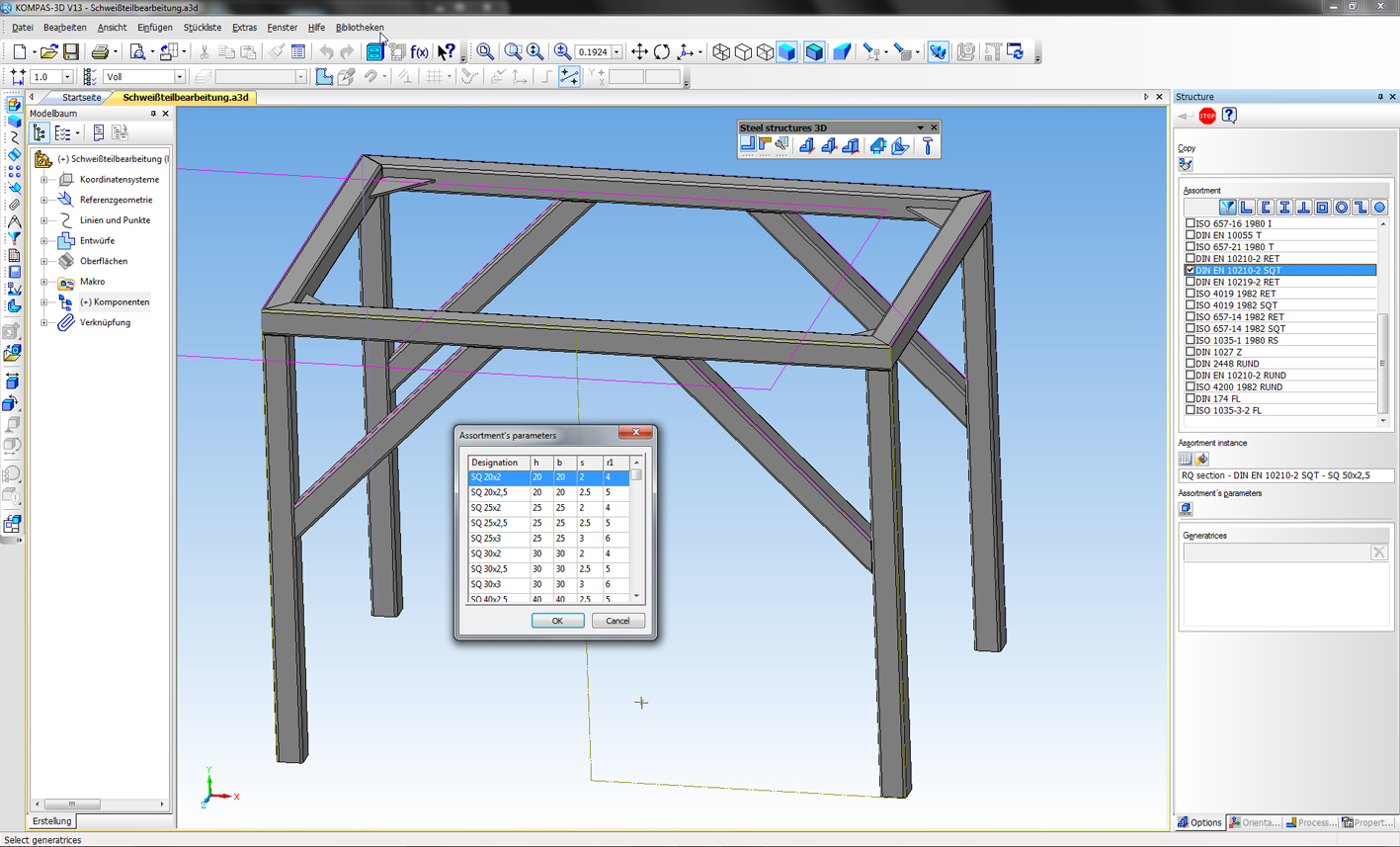Click Cancel in Assortment's parameters dialog

[618, 621]
